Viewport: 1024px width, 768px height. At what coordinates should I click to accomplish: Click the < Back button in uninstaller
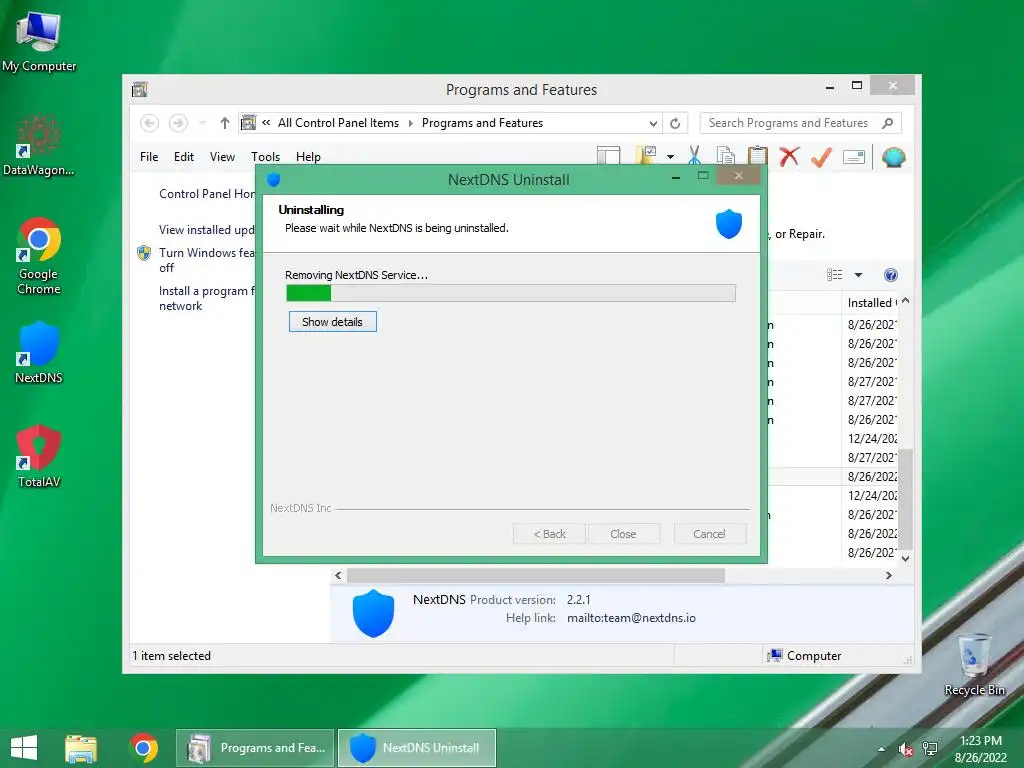[x=550, y=534]
